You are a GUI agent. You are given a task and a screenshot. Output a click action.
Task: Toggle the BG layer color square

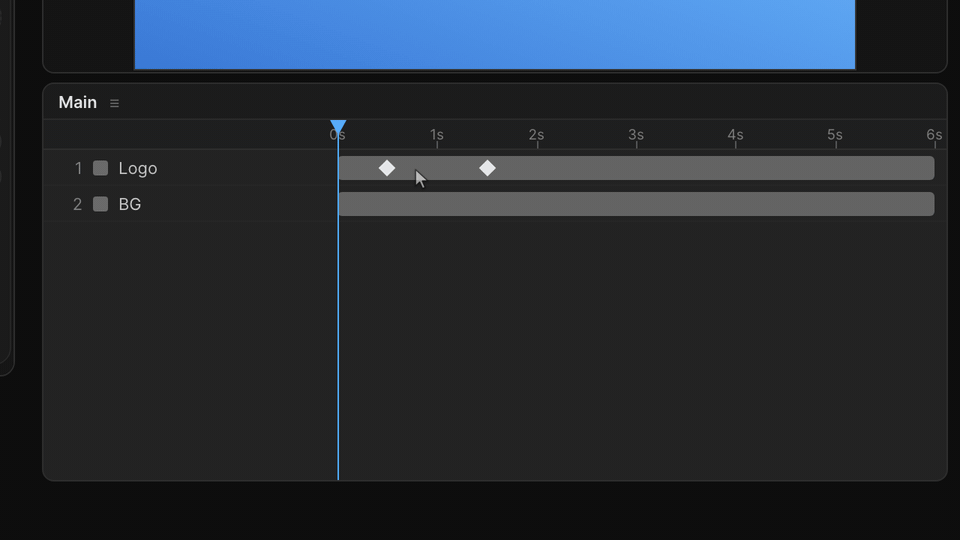[100, 204]
